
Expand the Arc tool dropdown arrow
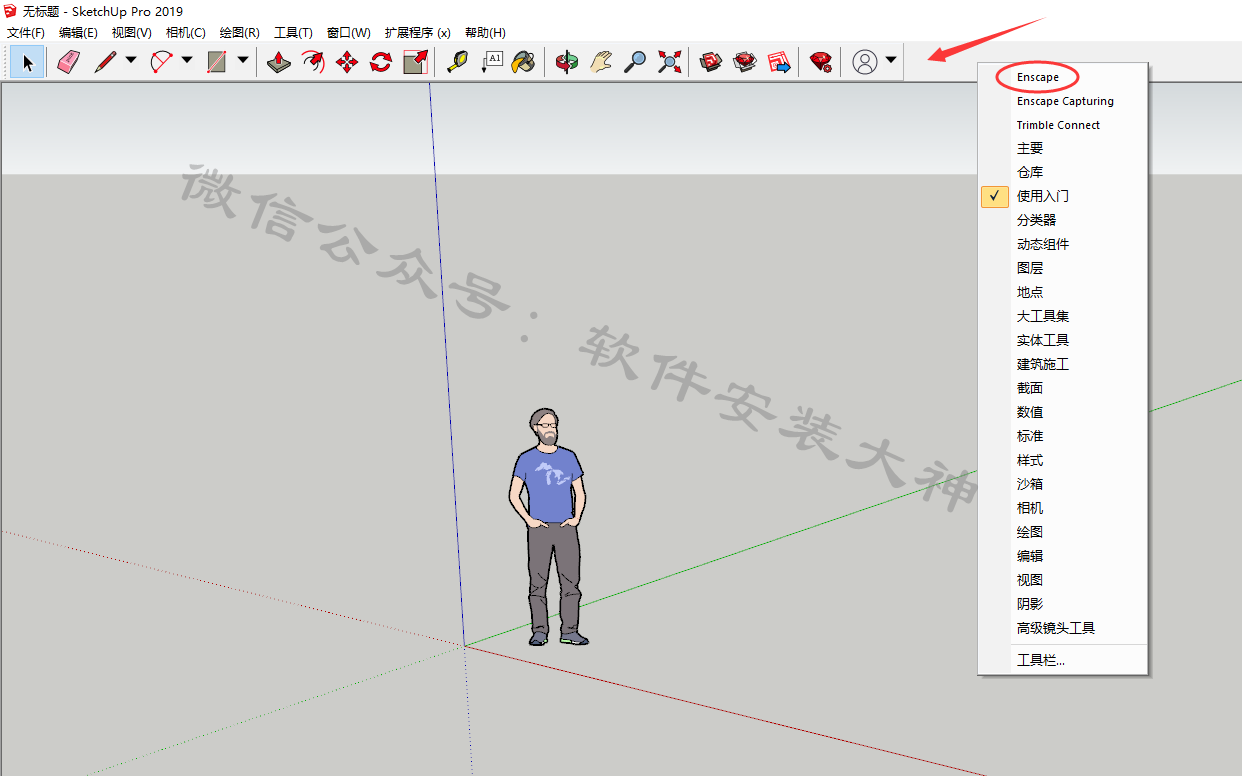(x=187, y=61)
